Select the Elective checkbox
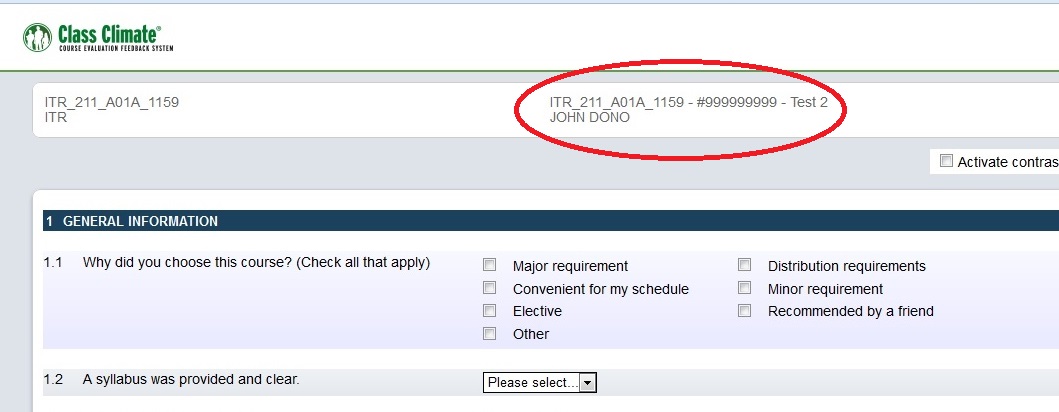 490,311
